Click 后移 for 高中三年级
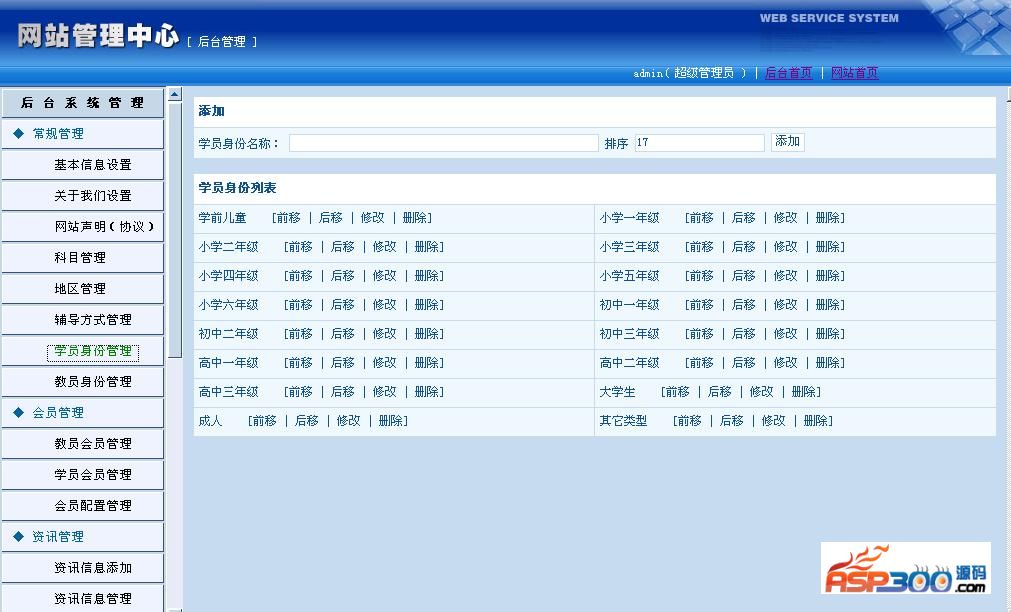The width and height of the screenshot is (1011, 612). point(342,392)
